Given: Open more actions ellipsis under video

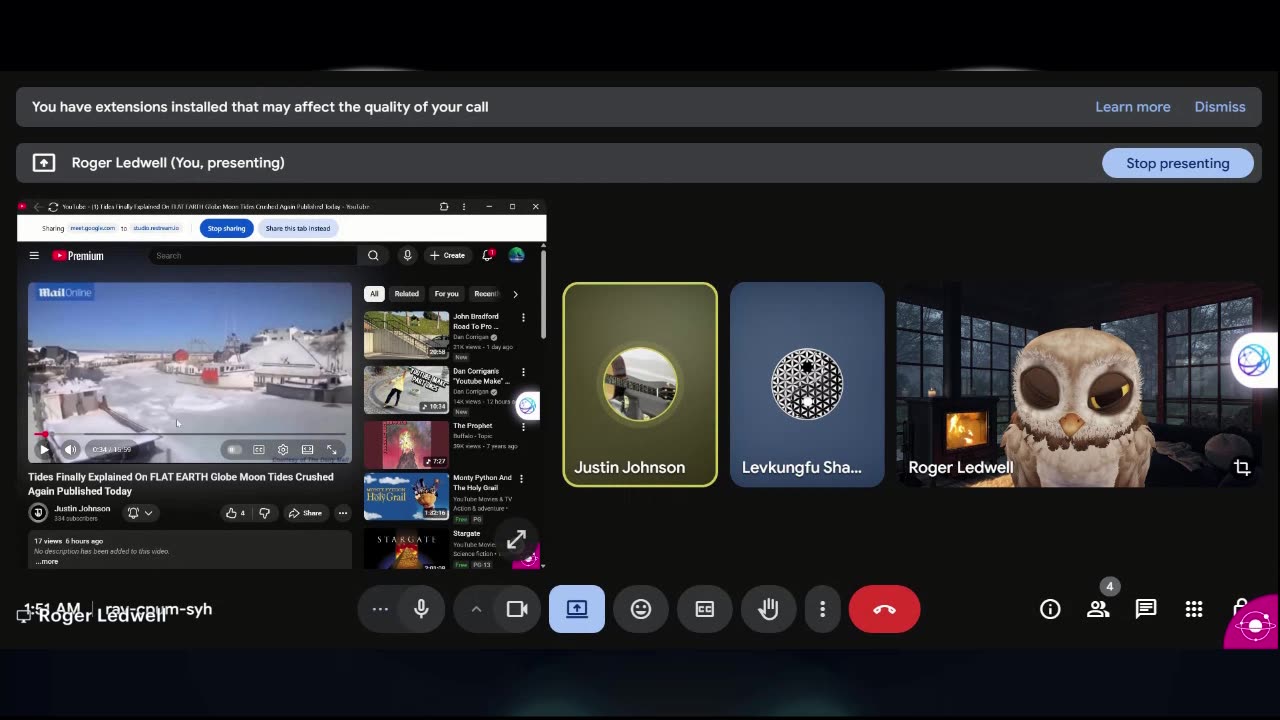Looking at the screenshot, I should point(342,513).
